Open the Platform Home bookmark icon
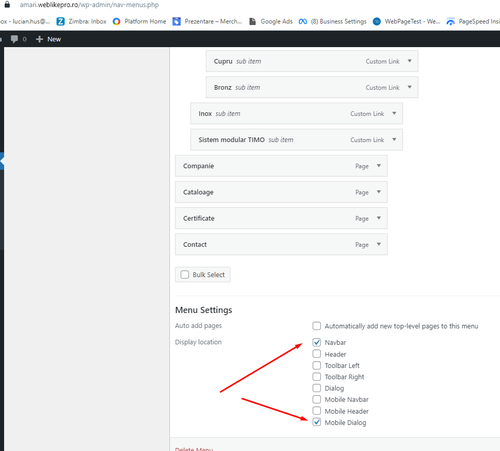 pyautogui.click(x=116, y=22)
